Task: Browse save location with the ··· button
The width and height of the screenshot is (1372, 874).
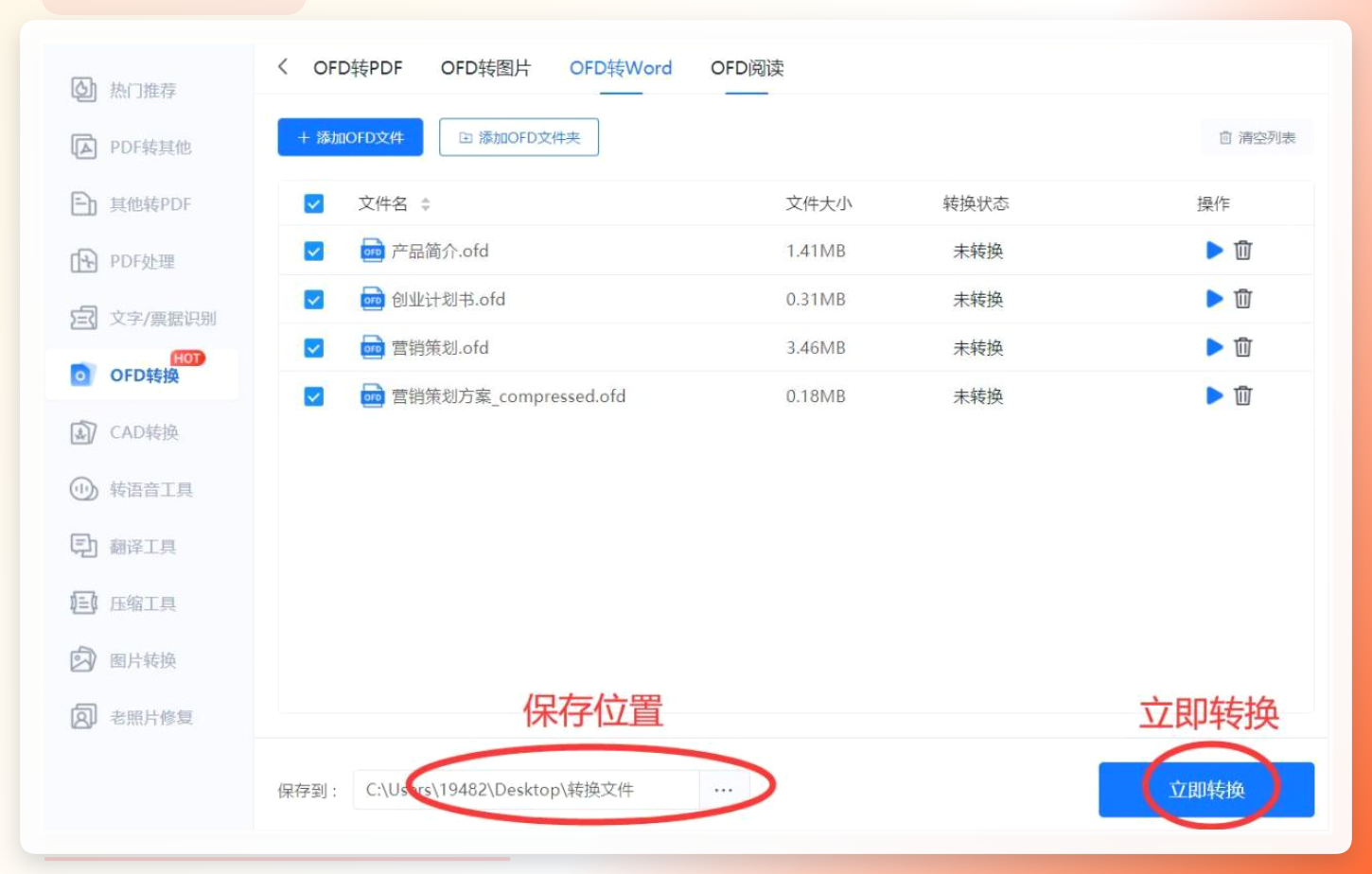Action: point(724,790)
